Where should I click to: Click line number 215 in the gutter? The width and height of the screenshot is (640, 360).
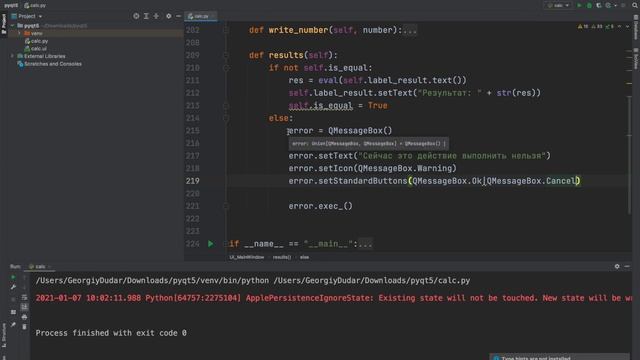[193, 131]
